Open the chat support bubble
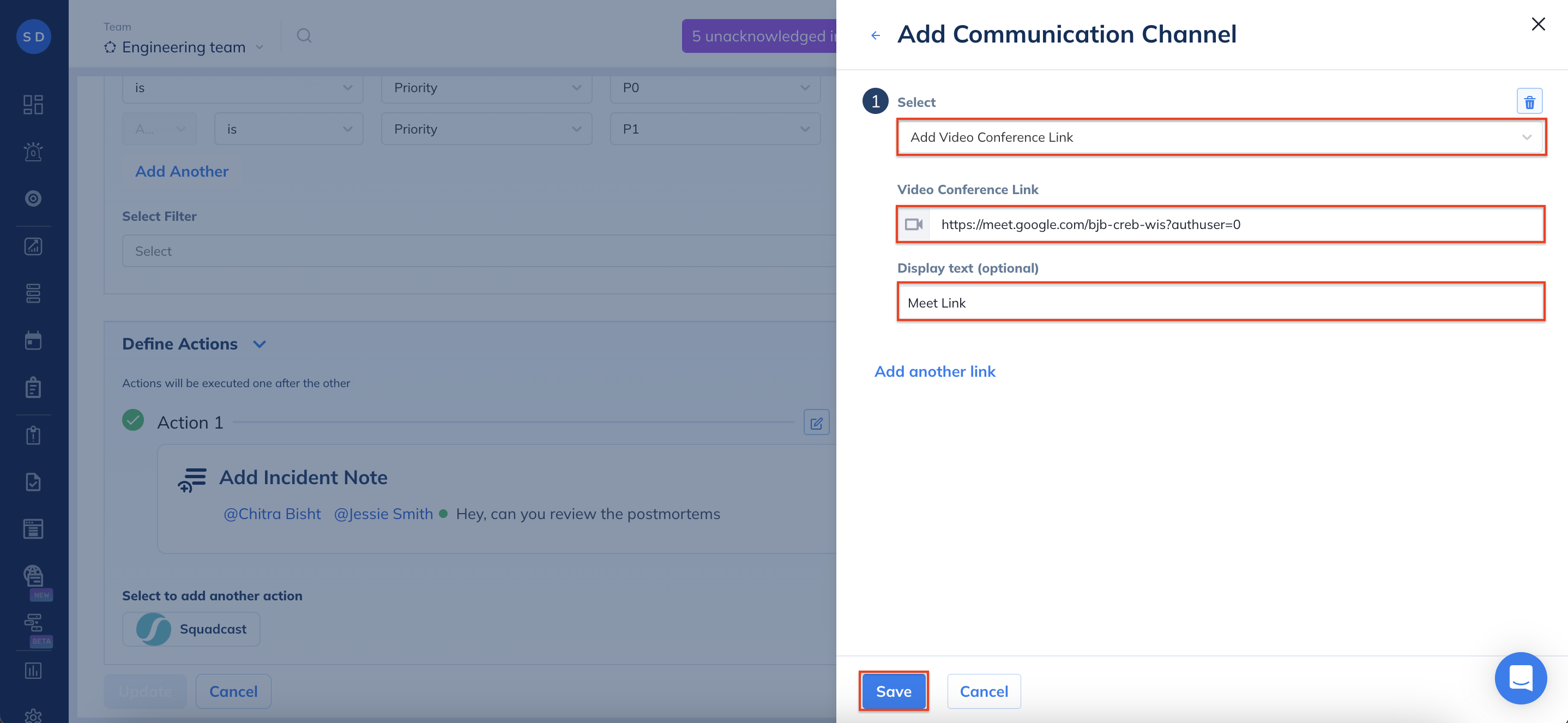The image size is (1568, 723). [x=1520, y=678]
